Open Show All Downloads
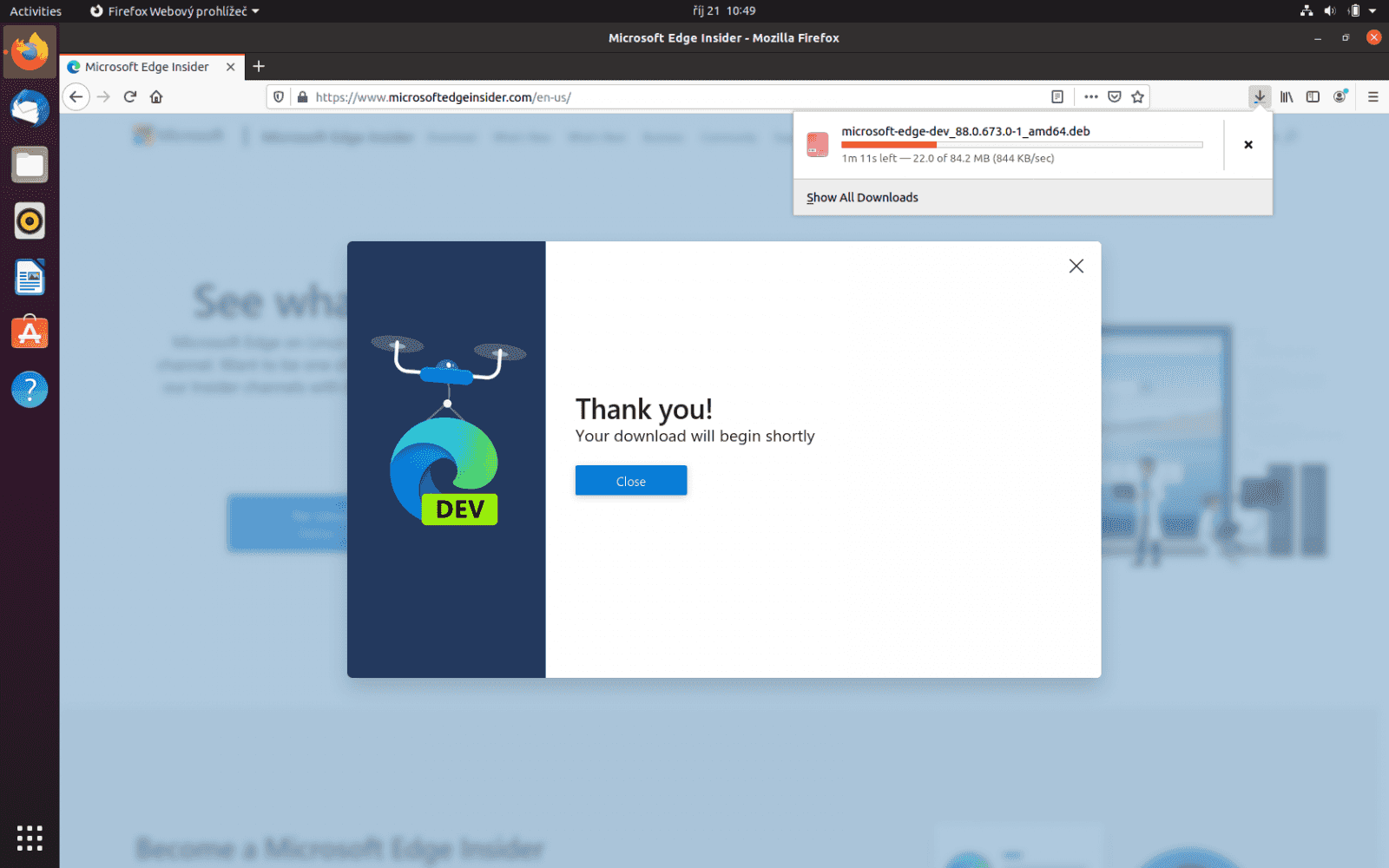This screenshot has width=1389, height=868. [861, 197]
